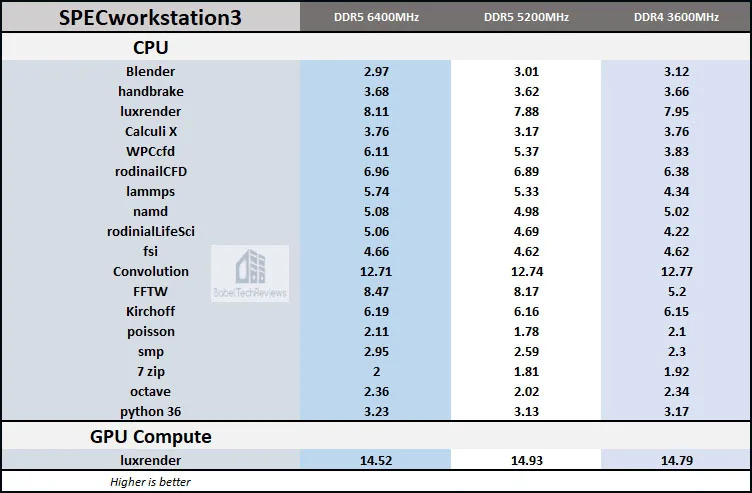Screen dimensions: 752x493
Task: Select the smp row label
Action: 151,352
